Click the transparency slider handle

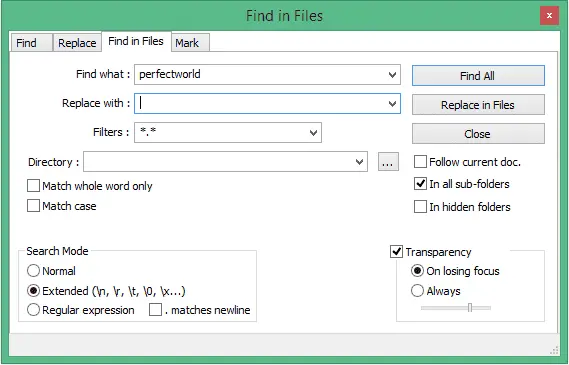(470, 308)
